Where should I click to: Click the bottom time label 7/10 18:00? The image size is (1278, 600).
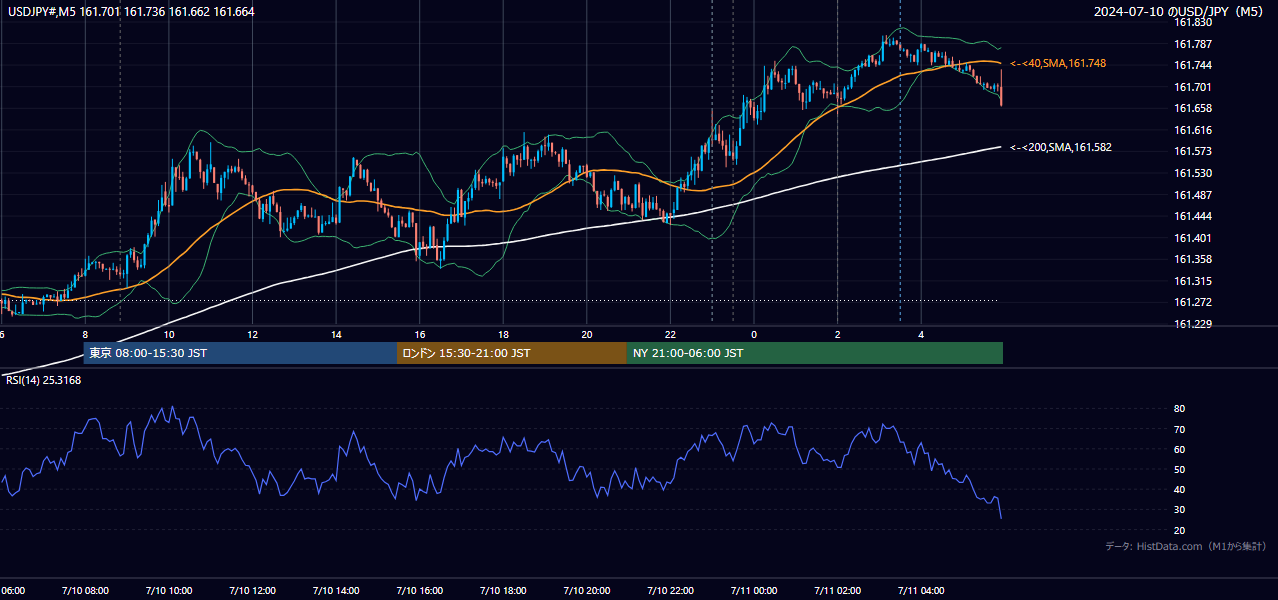502,590
